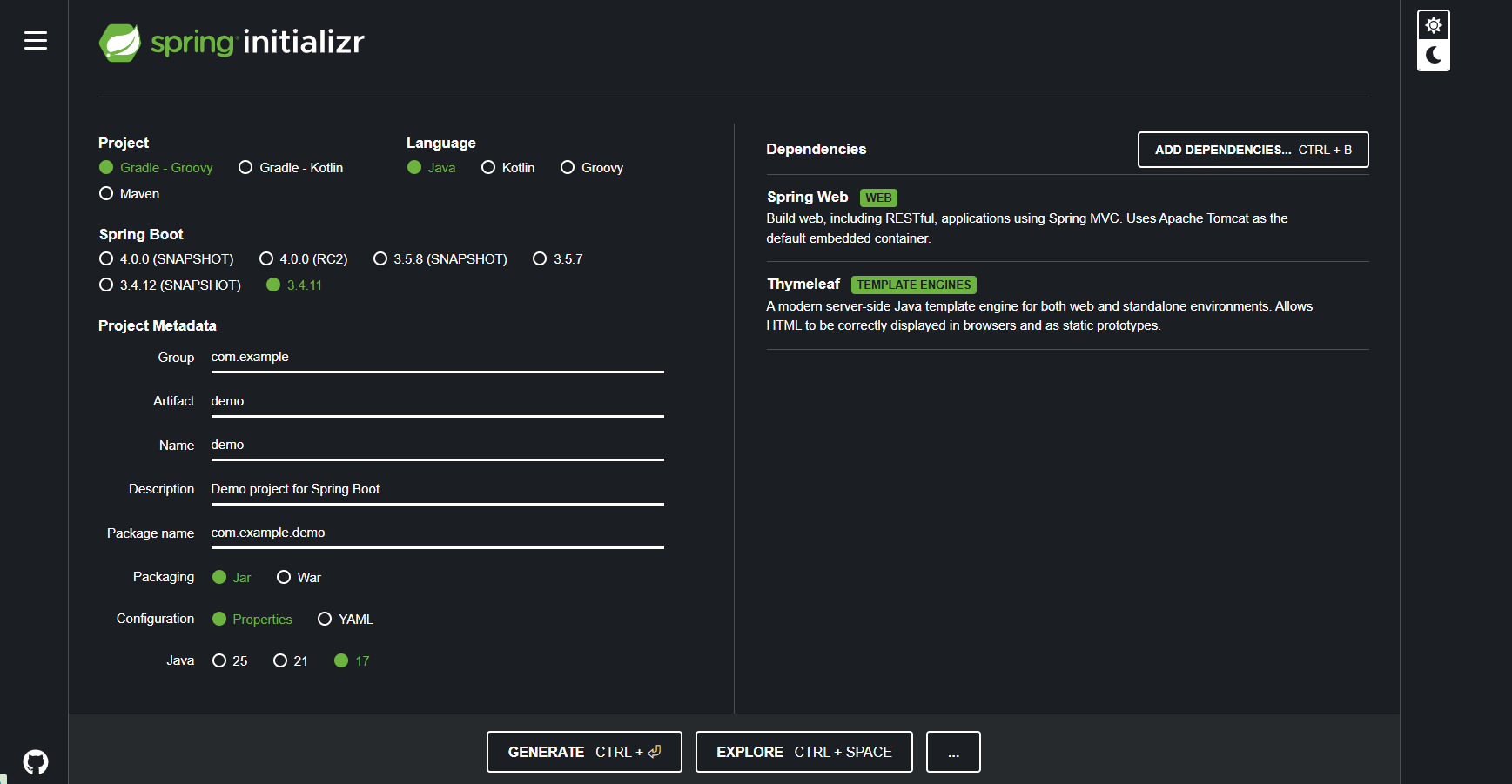The image size is (1512, 784).
Task: Click the TEMPLATE ENGINES tag badge
Action: tap(913, 285)
